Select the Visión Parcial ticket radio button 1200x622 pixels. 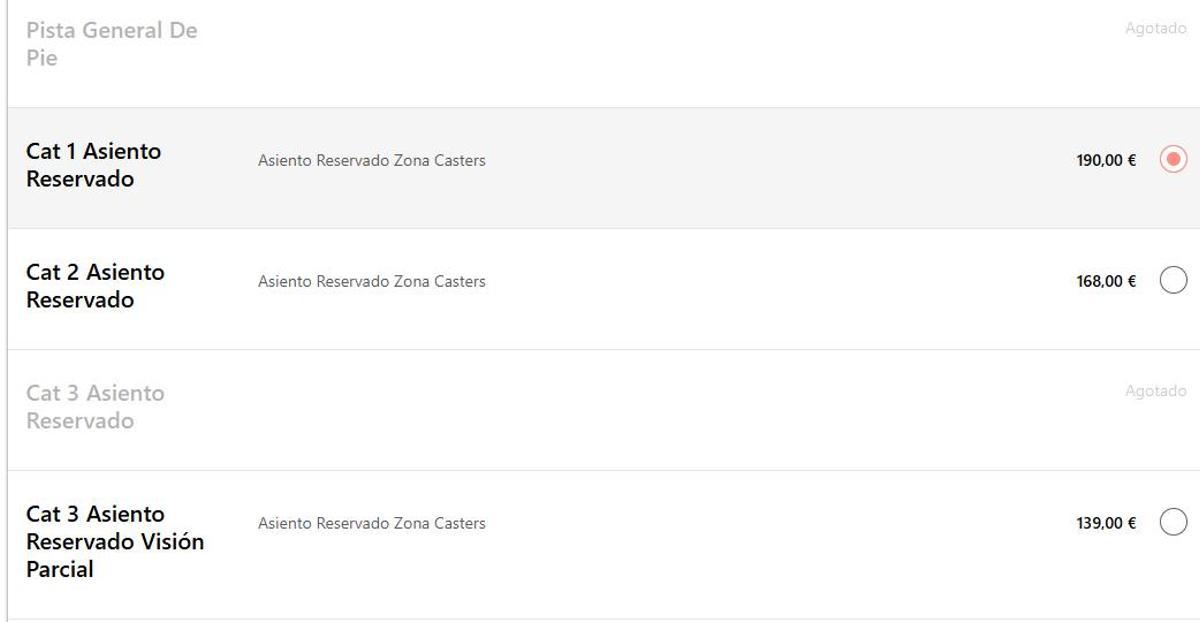tap(1173, 522)
